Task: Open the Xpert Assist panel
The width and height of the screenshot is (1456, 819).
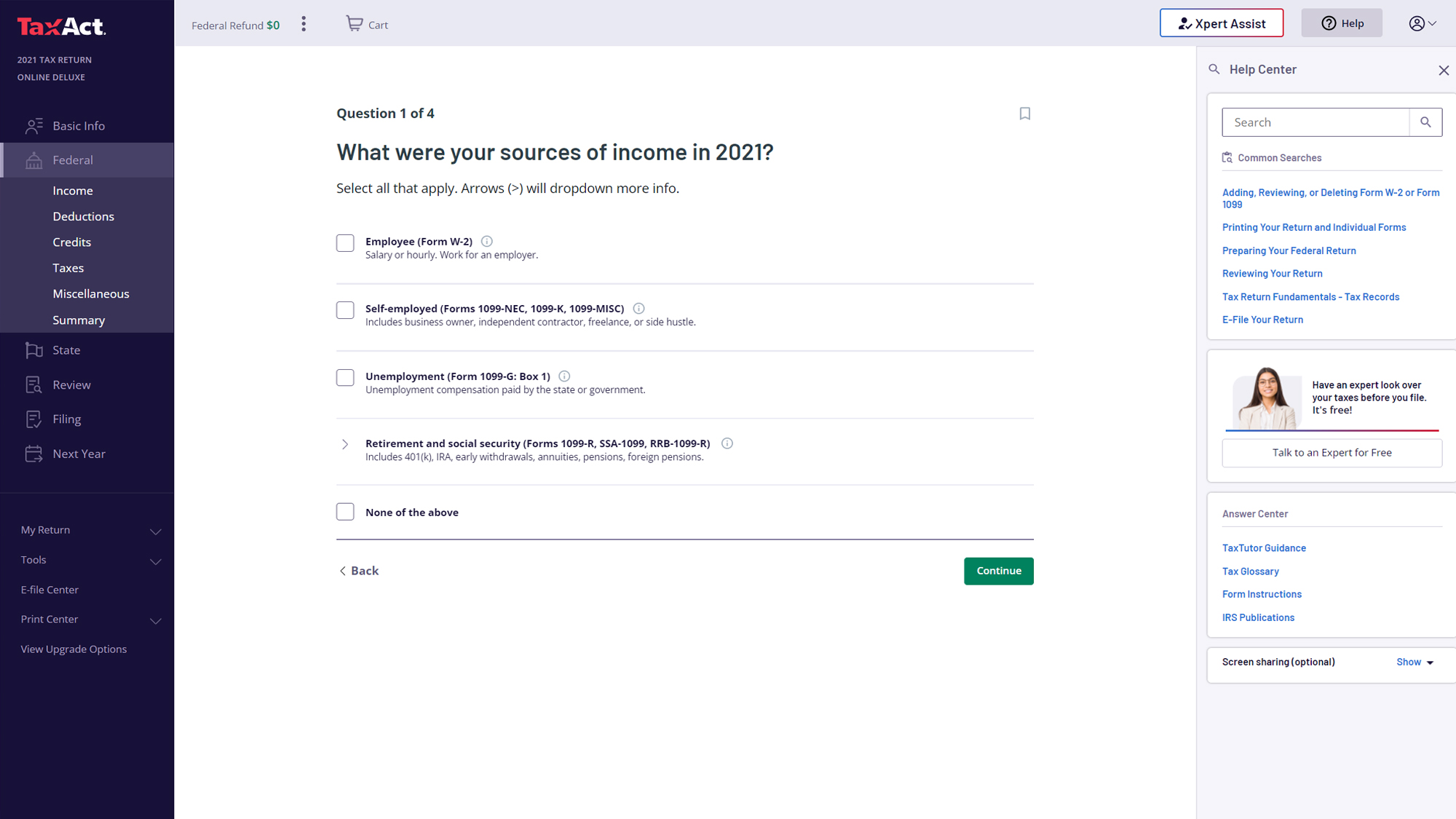Action: [1222, 23]
